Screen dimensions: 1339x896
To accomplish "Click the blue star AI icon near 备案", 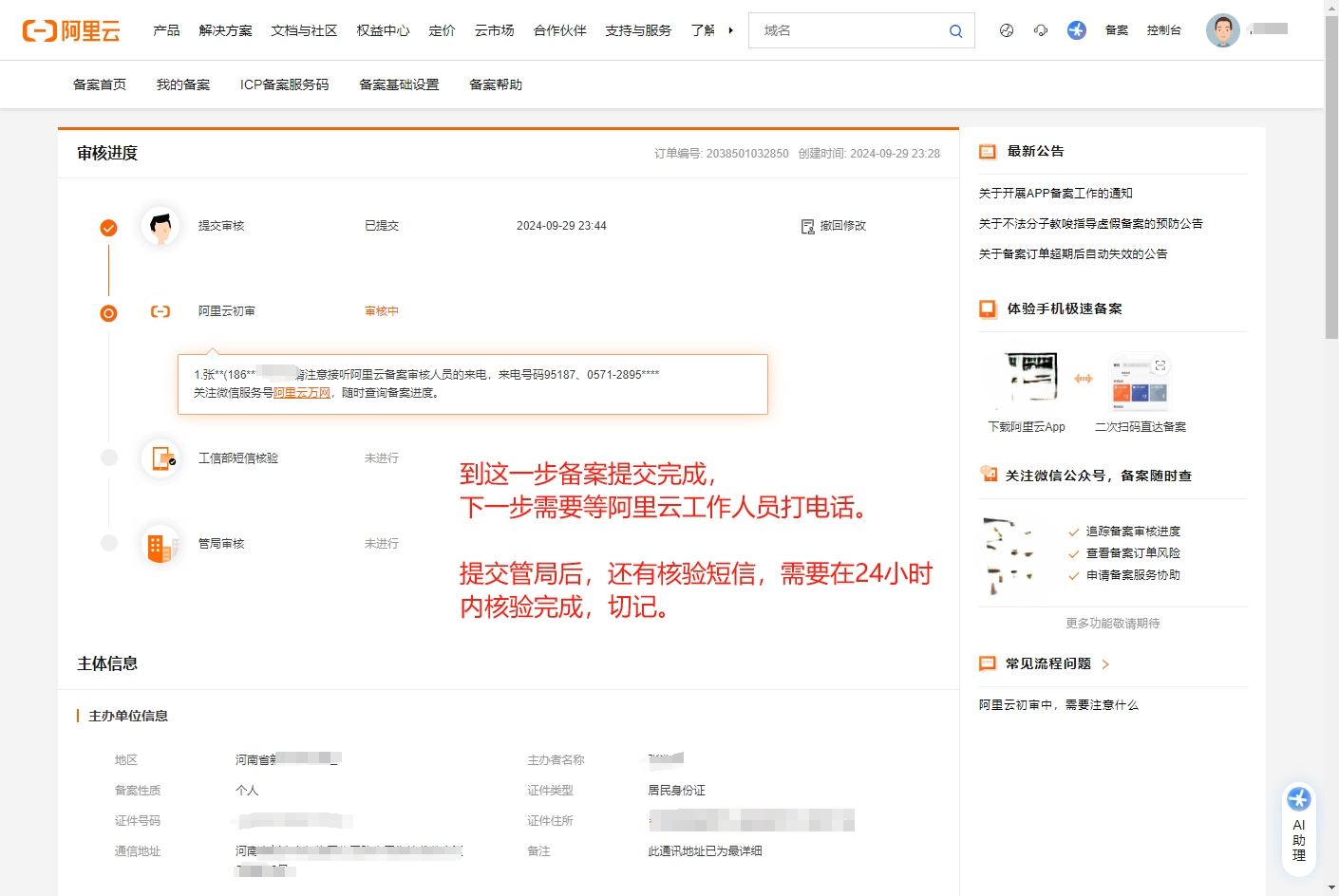I will (1076, 29).
